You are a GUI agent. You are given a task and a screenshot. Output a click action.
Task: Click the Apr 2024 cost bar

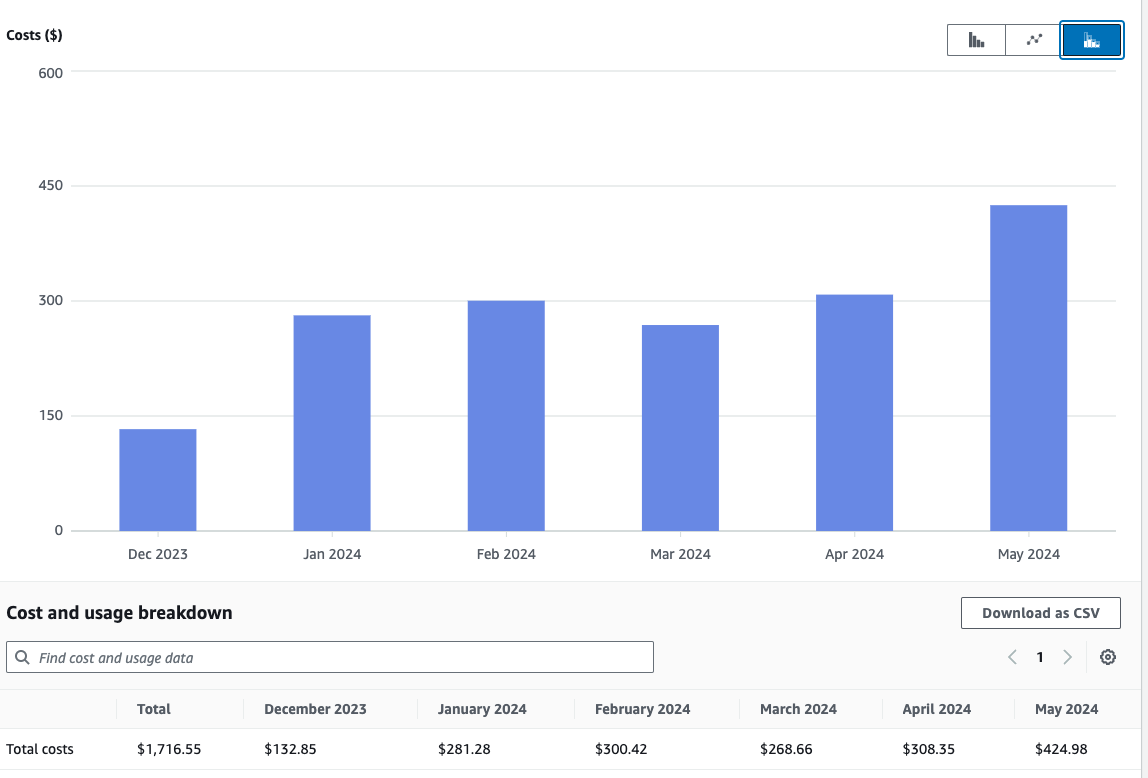854,412
